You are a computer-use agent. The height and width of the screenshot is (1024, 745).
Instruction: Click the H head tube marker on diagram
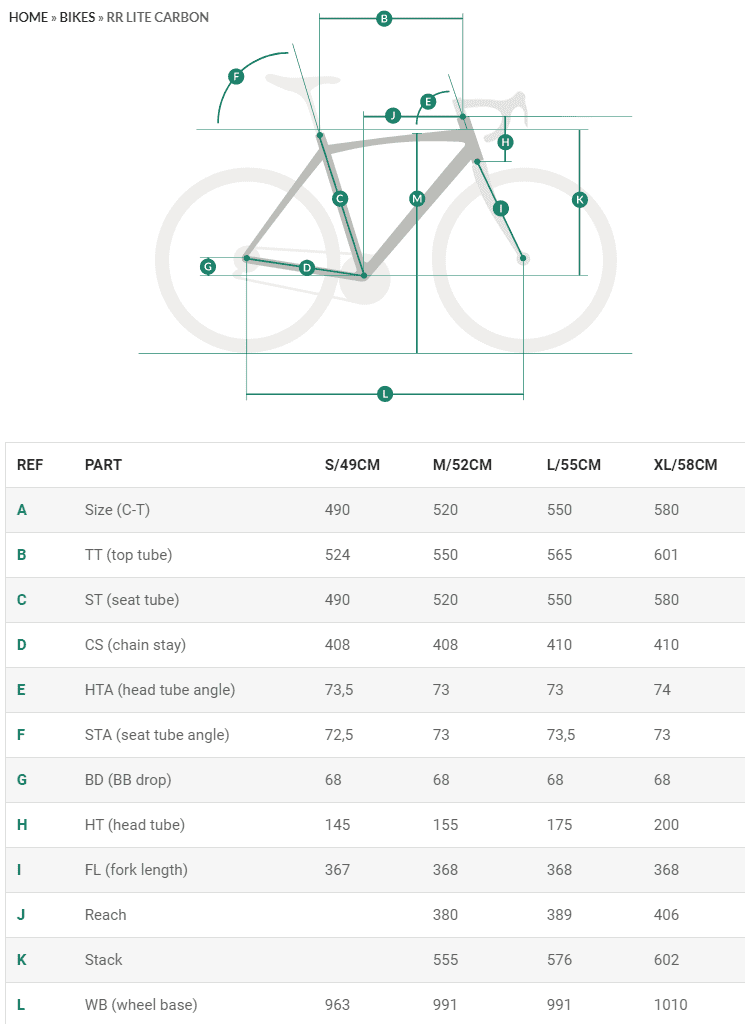(x=505, y=142)
